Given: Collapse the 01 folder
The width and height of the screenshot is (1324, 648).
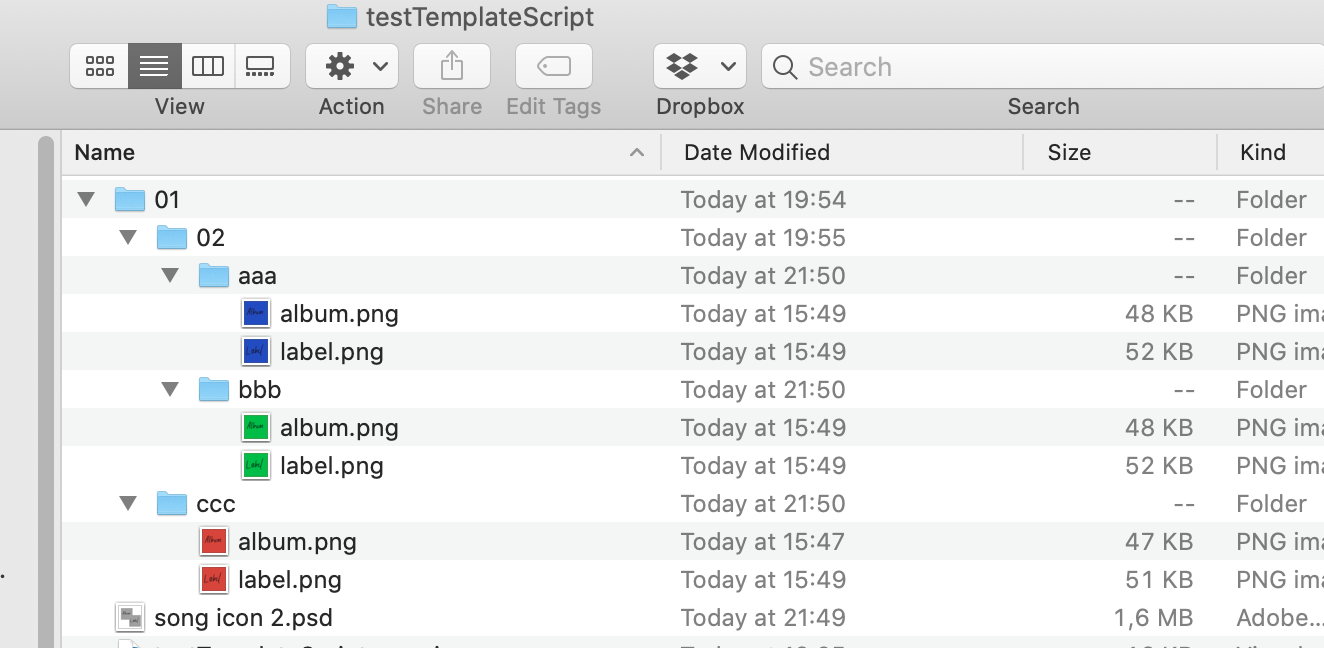Looking at the screenshot, I should tap(86, 200).
